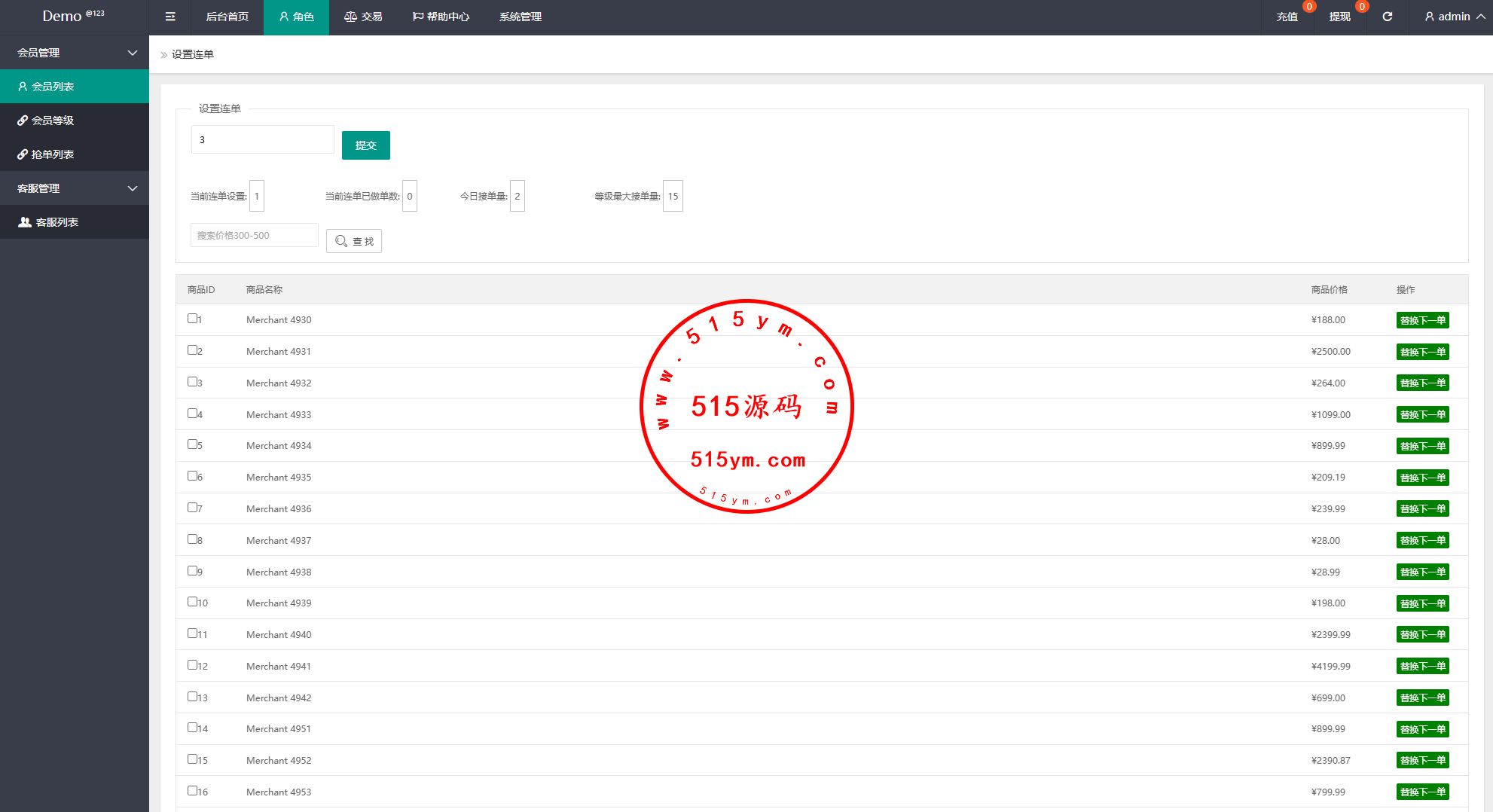Viewport: 1493px width, 812px height.
Task: Select the checkbox for Merchant 4940
Action: click(192, 633)
